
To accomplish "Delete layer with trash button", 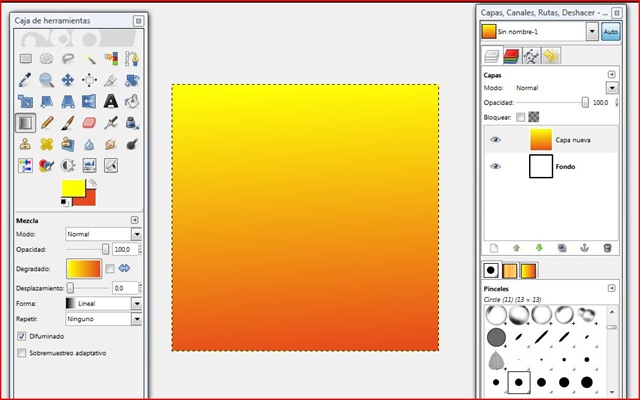I will point(607,248).
